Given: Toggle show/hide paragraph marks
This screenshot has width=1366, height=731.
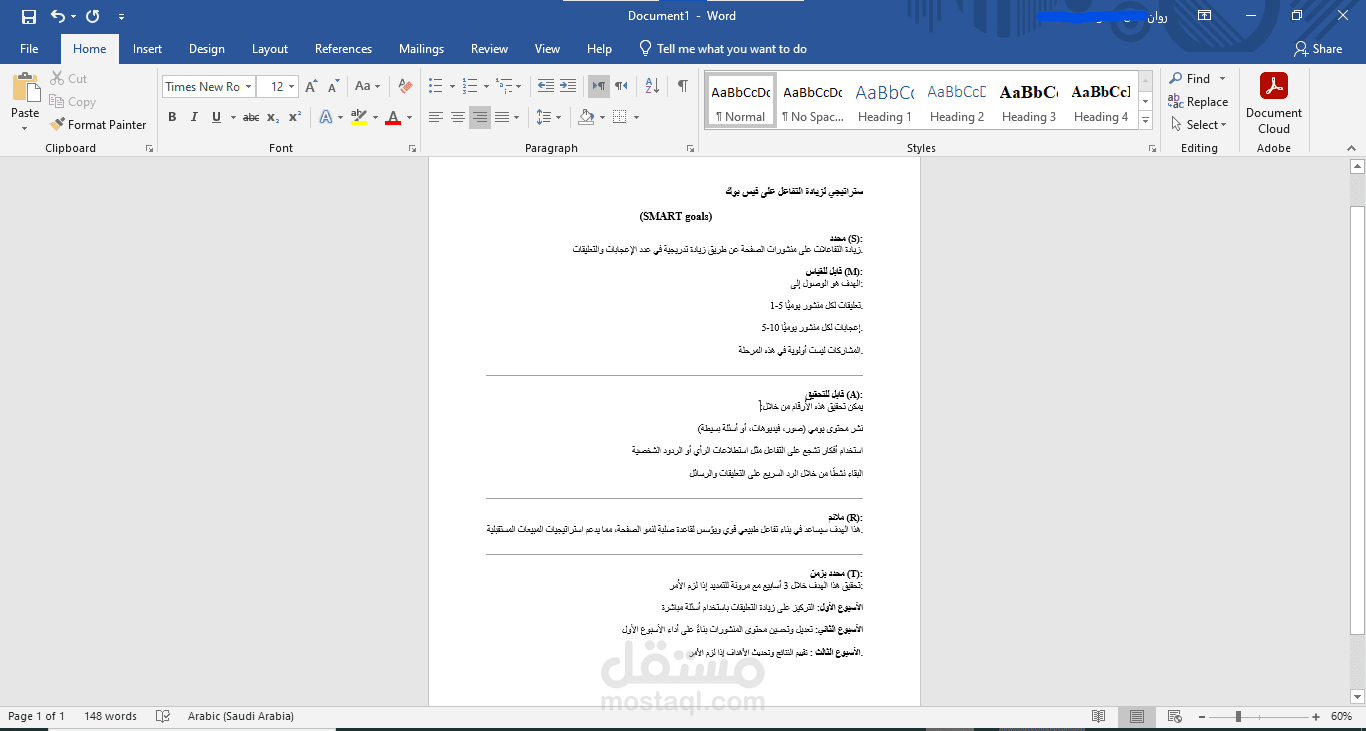Looking at the screenshot, I should pos(683,87).
